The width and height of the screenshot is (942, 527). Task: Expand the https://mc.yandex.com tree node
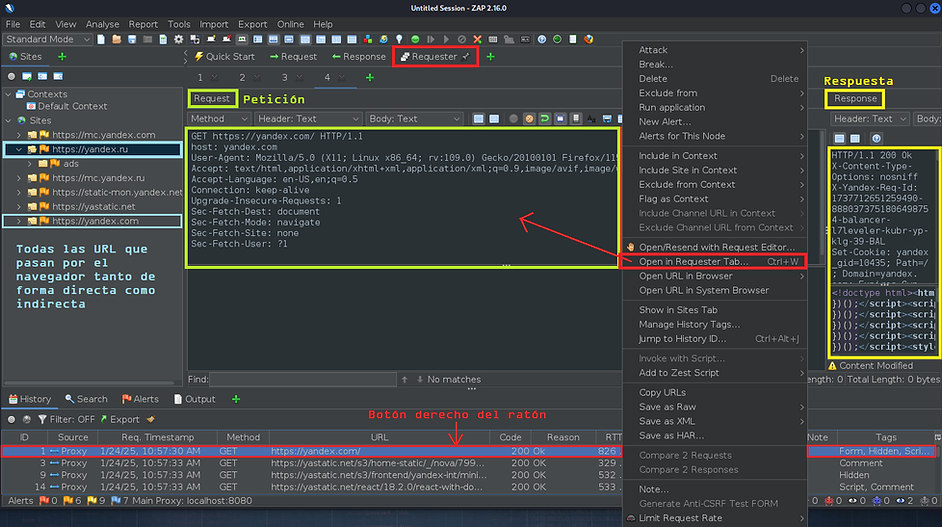pos(19,135)
